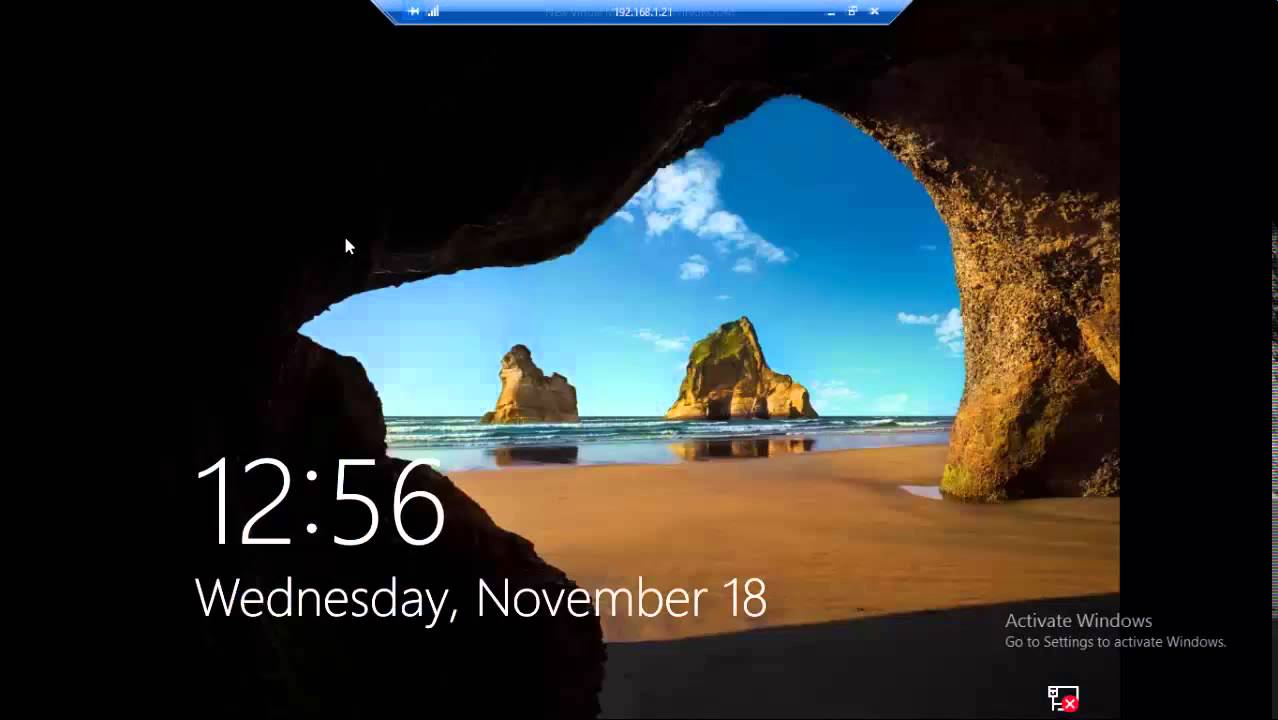This screenshot has height=720, width=1278.
Task: Click the disconnected network icon on the lock screen
Action: (1063, 698)
